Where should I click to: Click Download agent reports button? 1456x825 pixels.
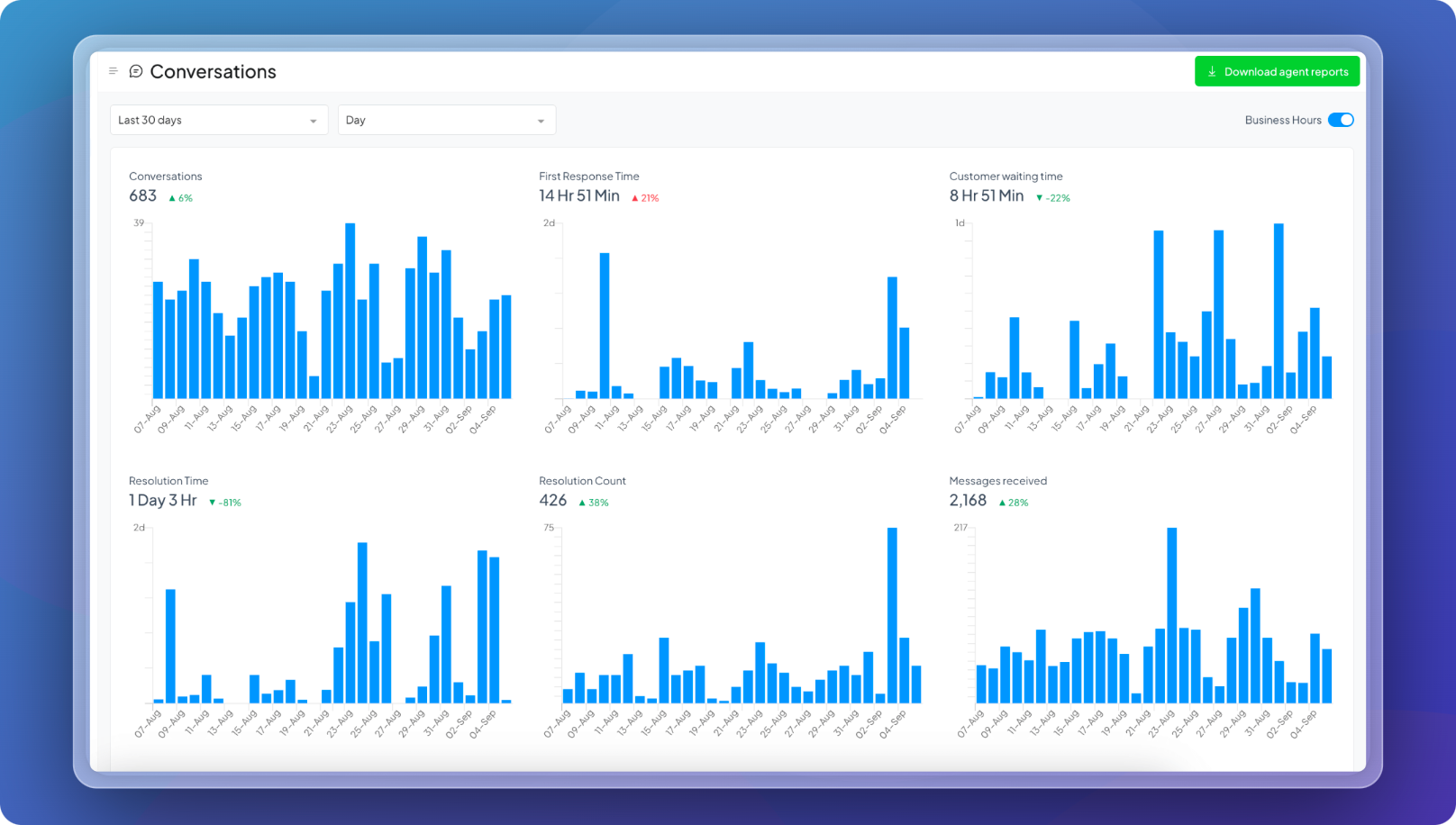[x=1277, y=72]
